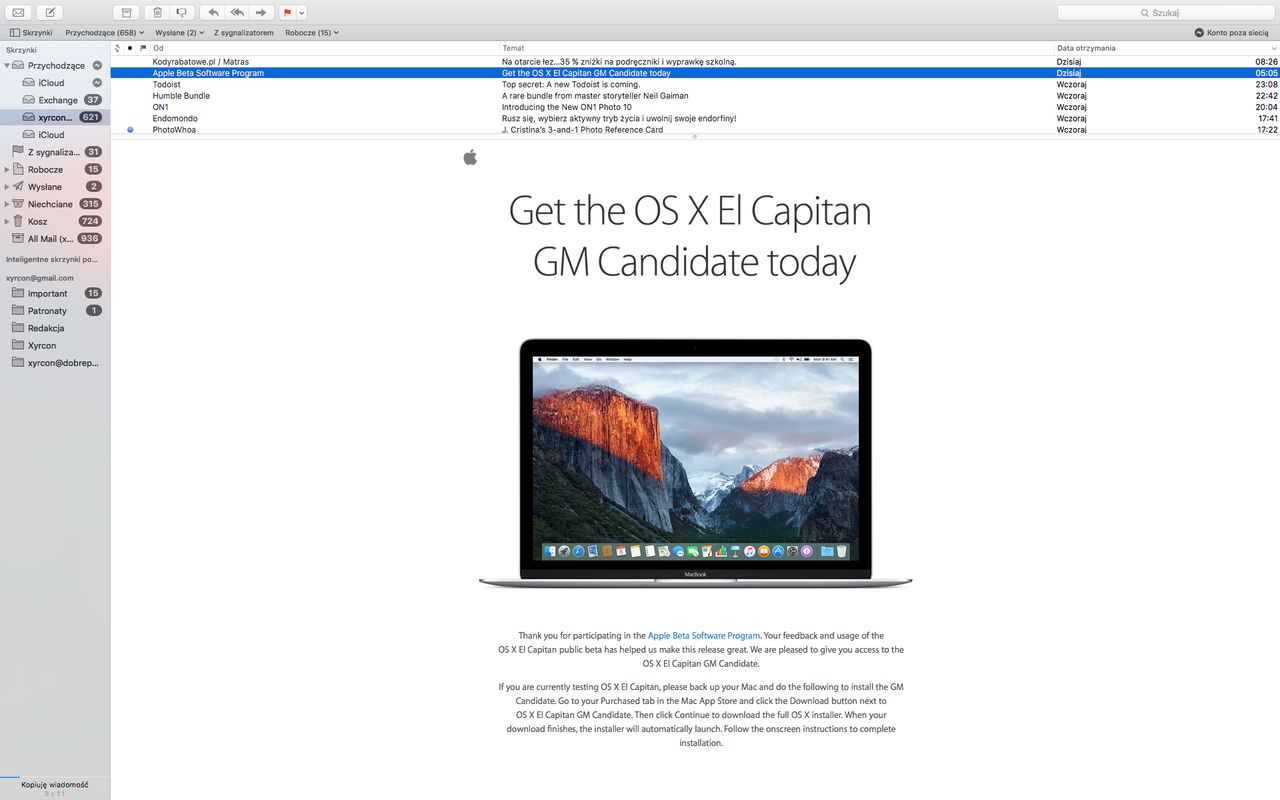Open Redakcja folder in sidebar

[x=55, y=328]
